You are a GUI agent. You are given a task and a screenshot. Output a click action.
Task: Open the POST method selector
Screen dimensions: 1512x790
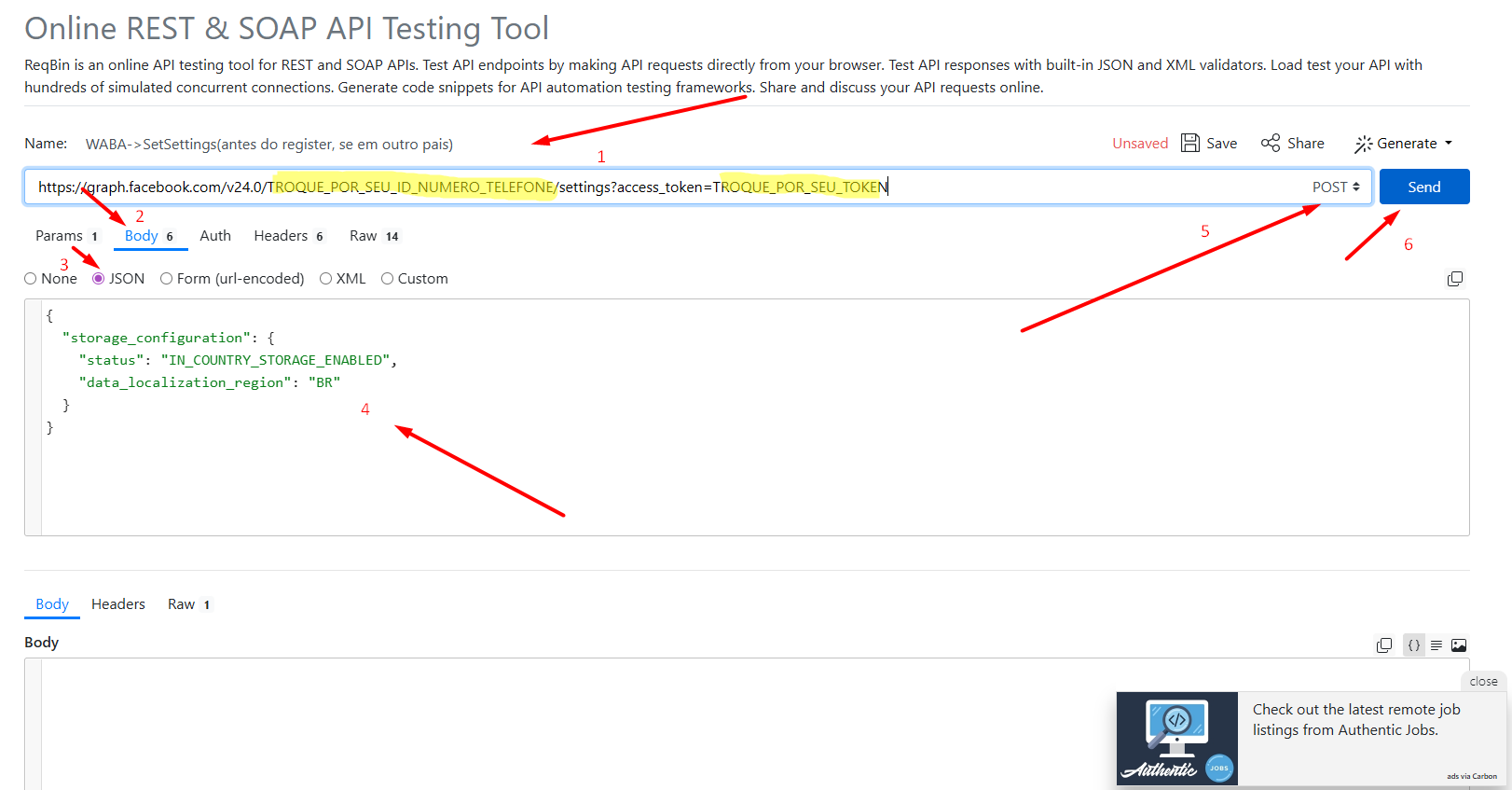[1336, 187]
